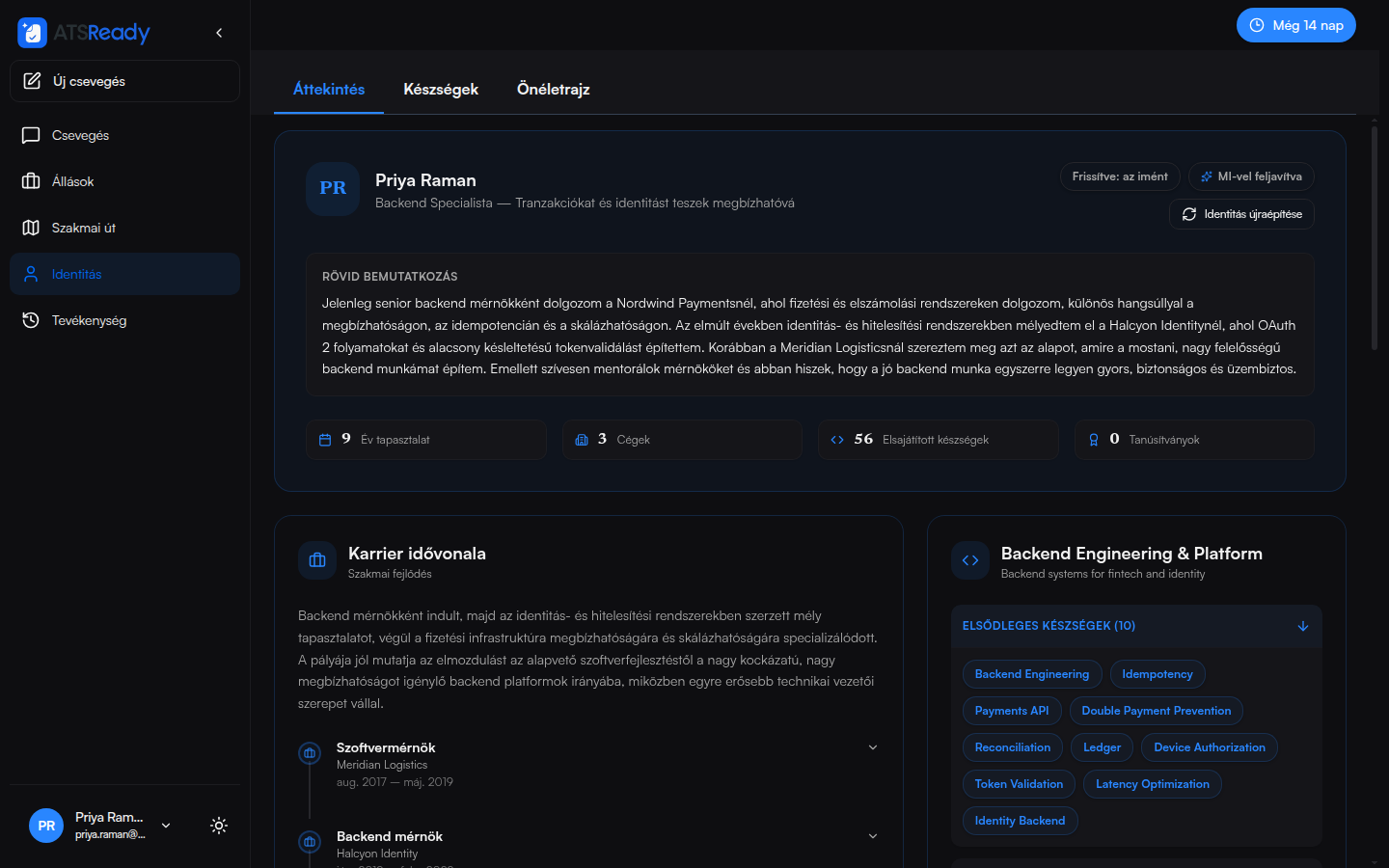Click the clock icon in Még 14 nap
The image size is (1389, 868).
click(1257, 25)
